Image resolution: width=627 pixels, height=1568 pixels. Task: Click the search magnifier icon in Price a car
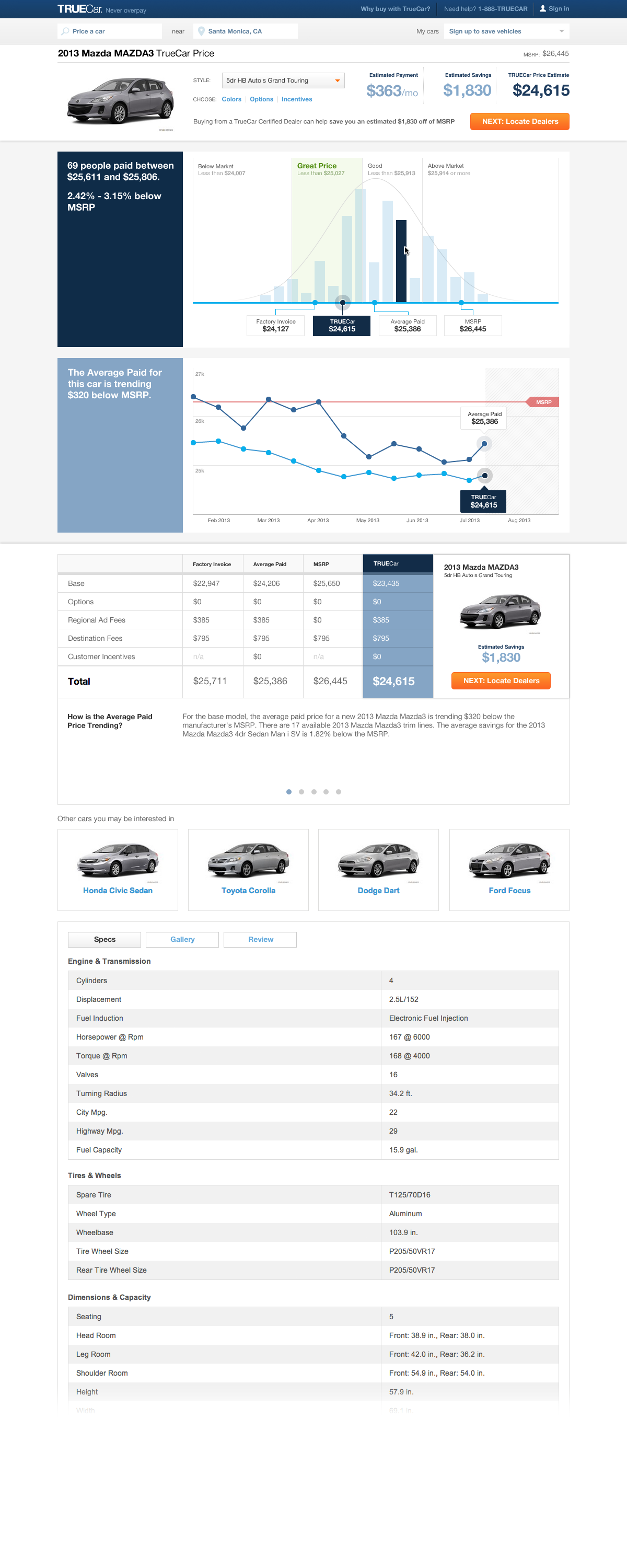65,31
